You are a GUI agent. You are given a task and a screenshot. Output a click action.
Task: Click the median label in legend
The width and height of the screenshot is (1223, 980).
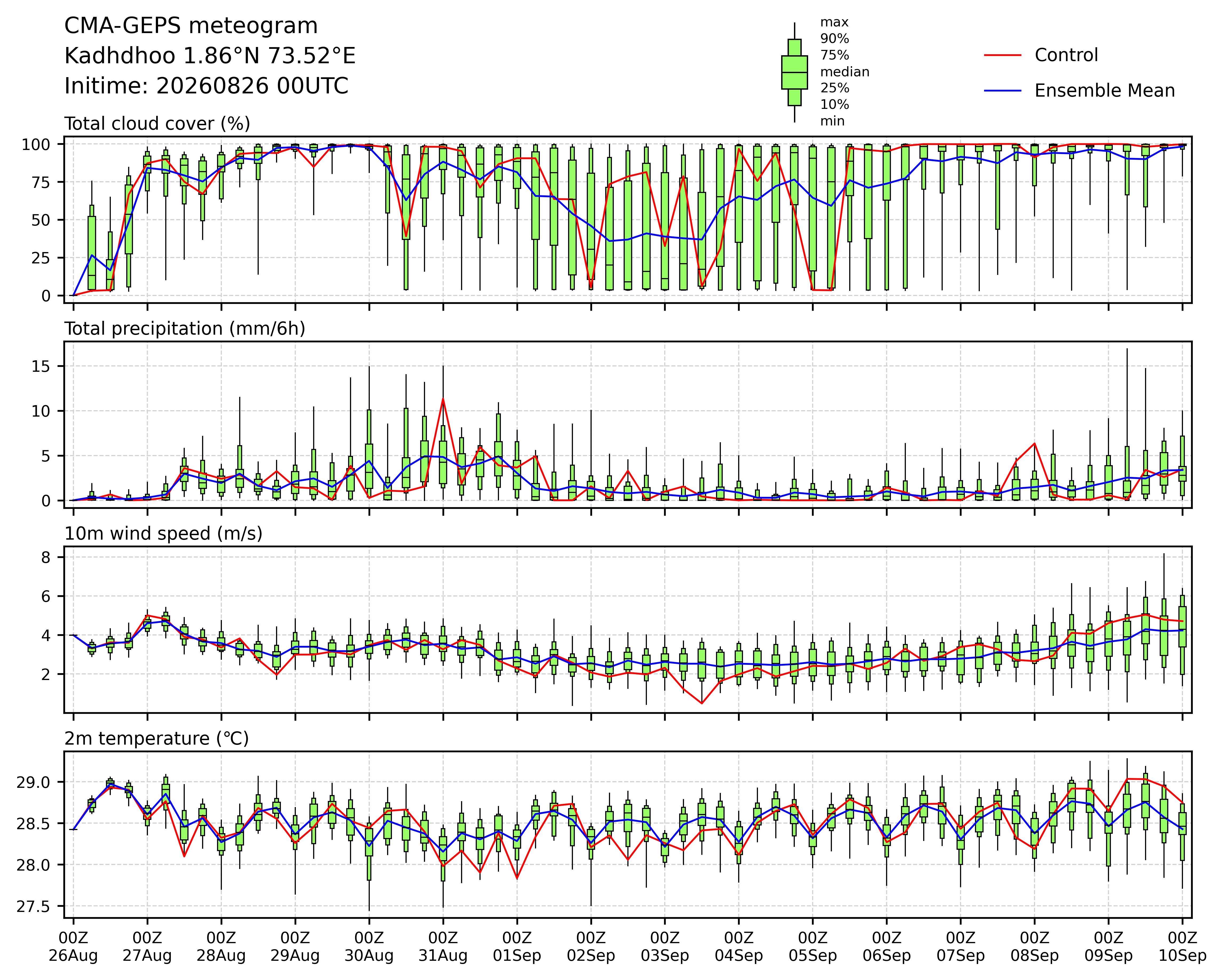pos(845,72)
